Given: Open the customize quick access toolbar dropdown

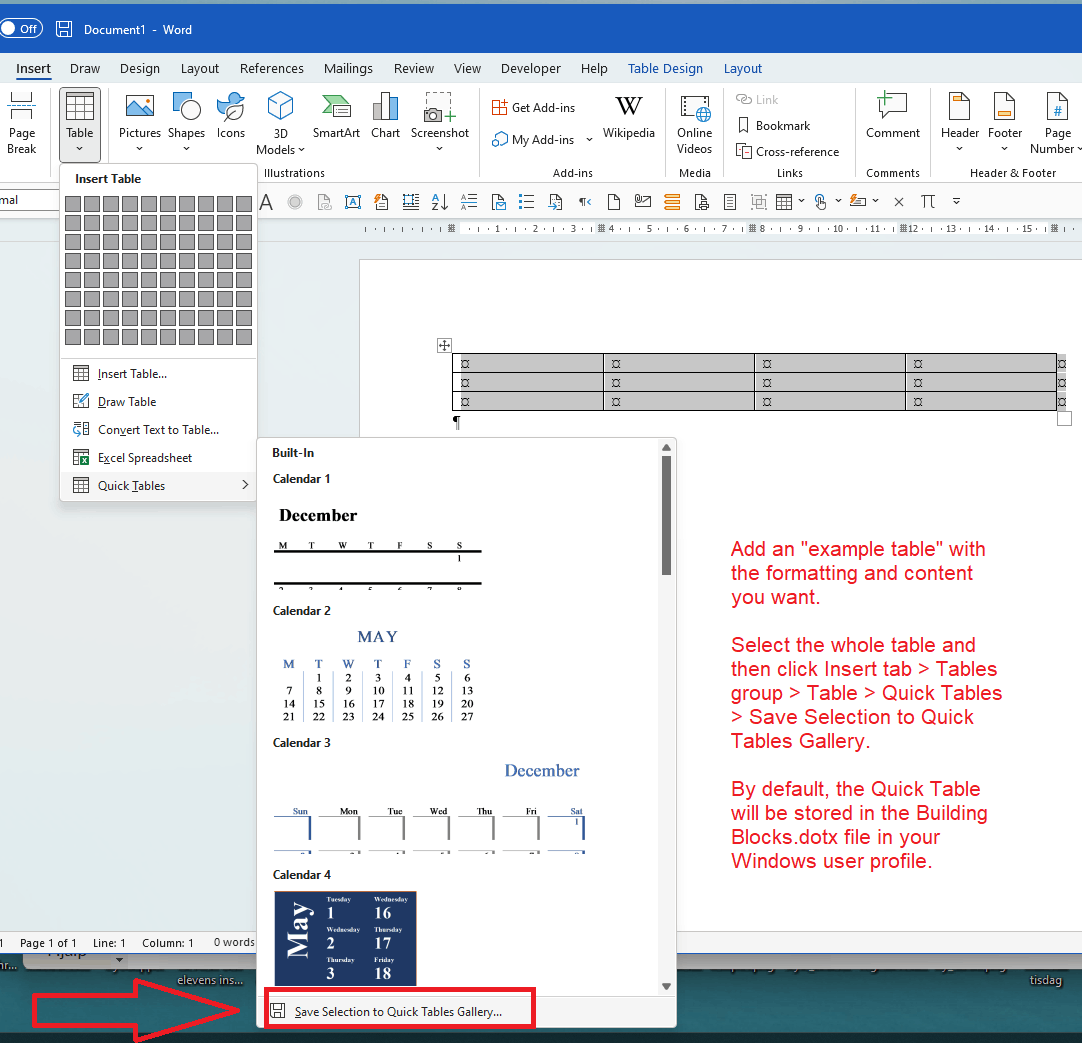Looking at the screenshot, I should tap(956, 202).
